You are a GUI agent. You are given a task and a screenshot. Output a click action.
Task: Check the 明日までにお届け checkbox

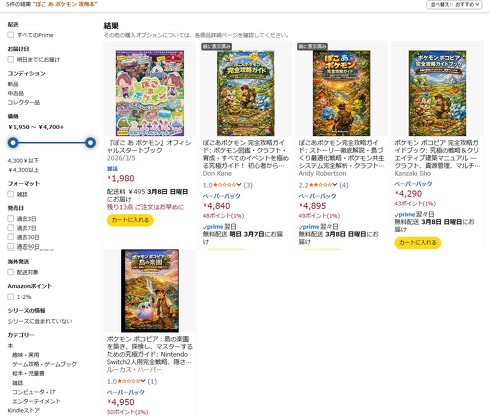11,59
